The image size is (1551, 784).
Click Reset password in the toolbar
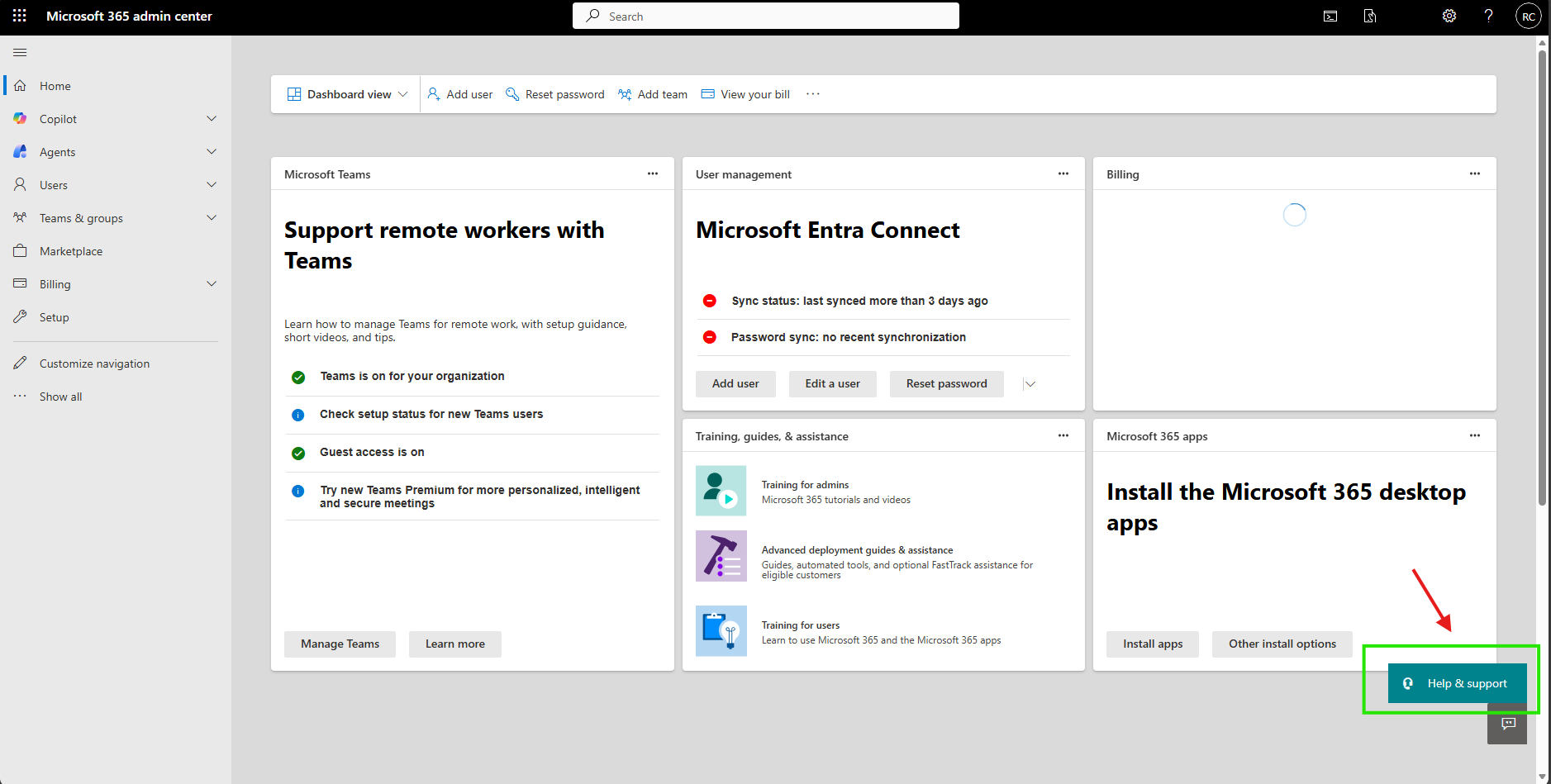555,94
